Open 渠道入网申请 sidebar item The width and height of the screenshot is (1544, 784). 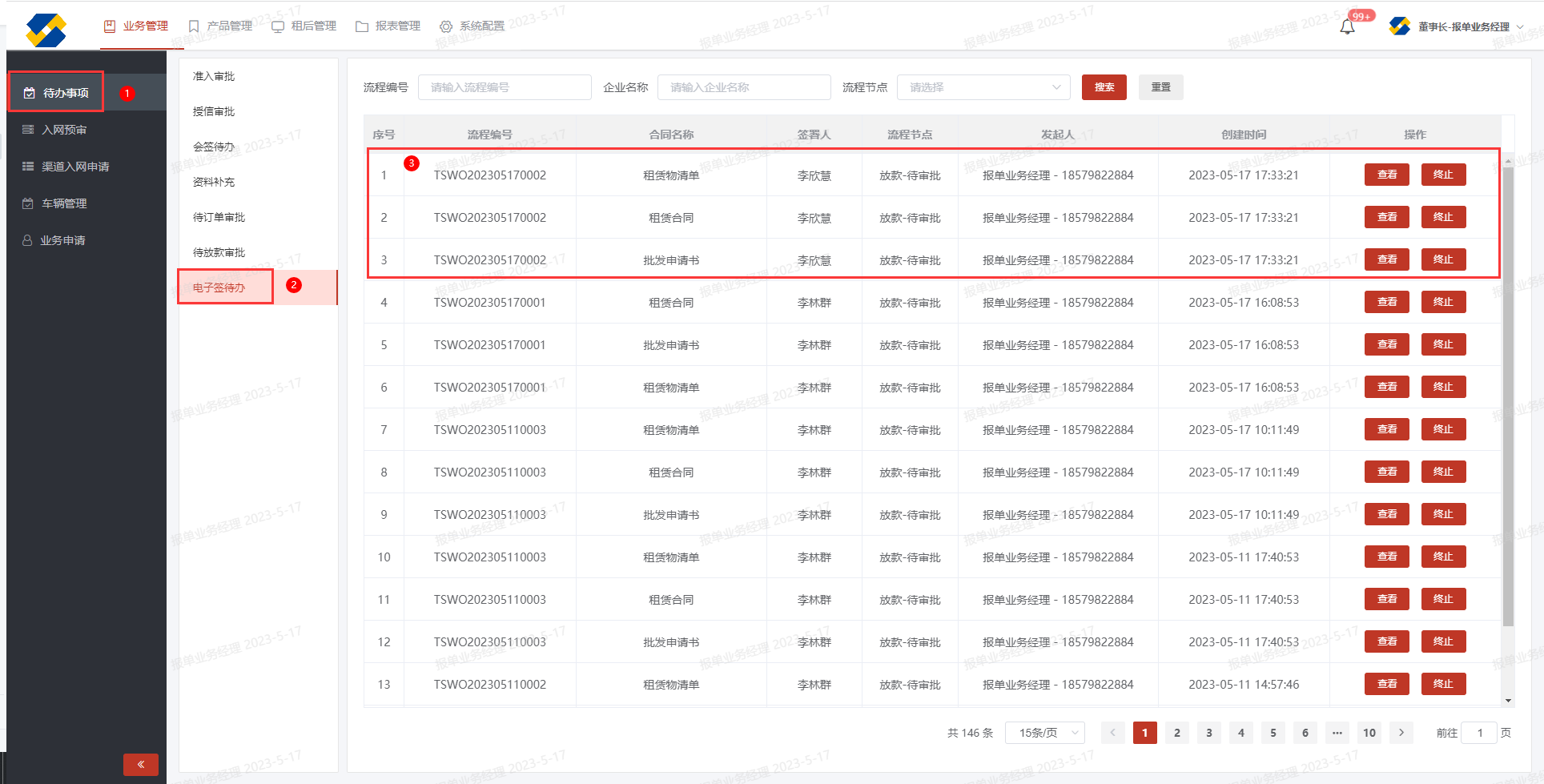point(75,167)
